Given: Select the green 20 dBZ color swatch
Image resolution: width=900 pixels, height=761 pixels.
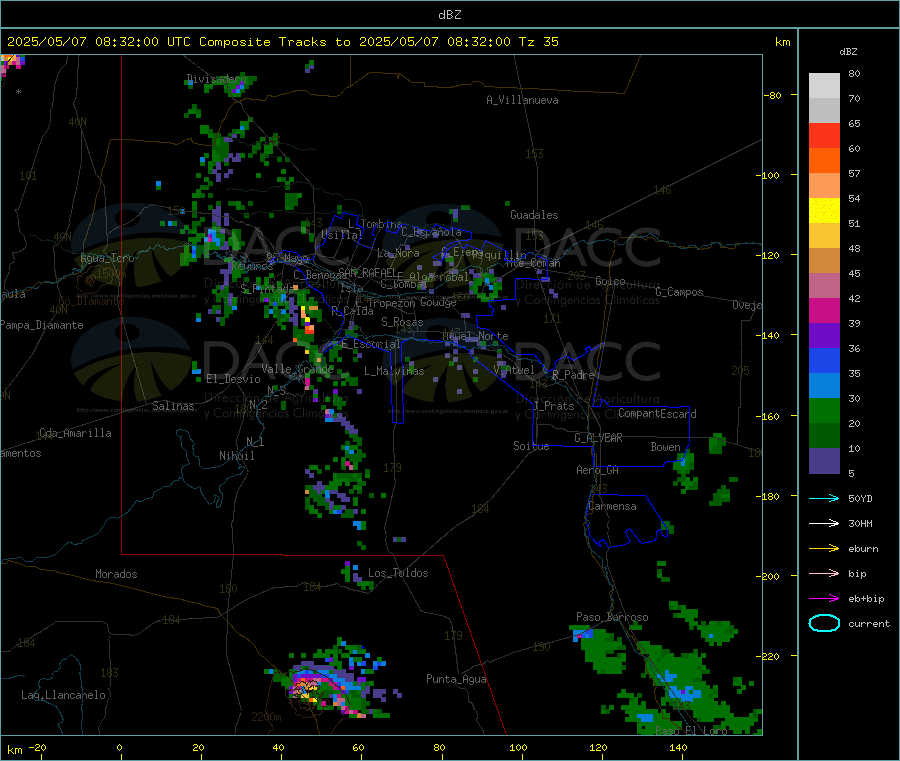Looking at the screenshot, I should pyautogui.click(x=824, y=410).
